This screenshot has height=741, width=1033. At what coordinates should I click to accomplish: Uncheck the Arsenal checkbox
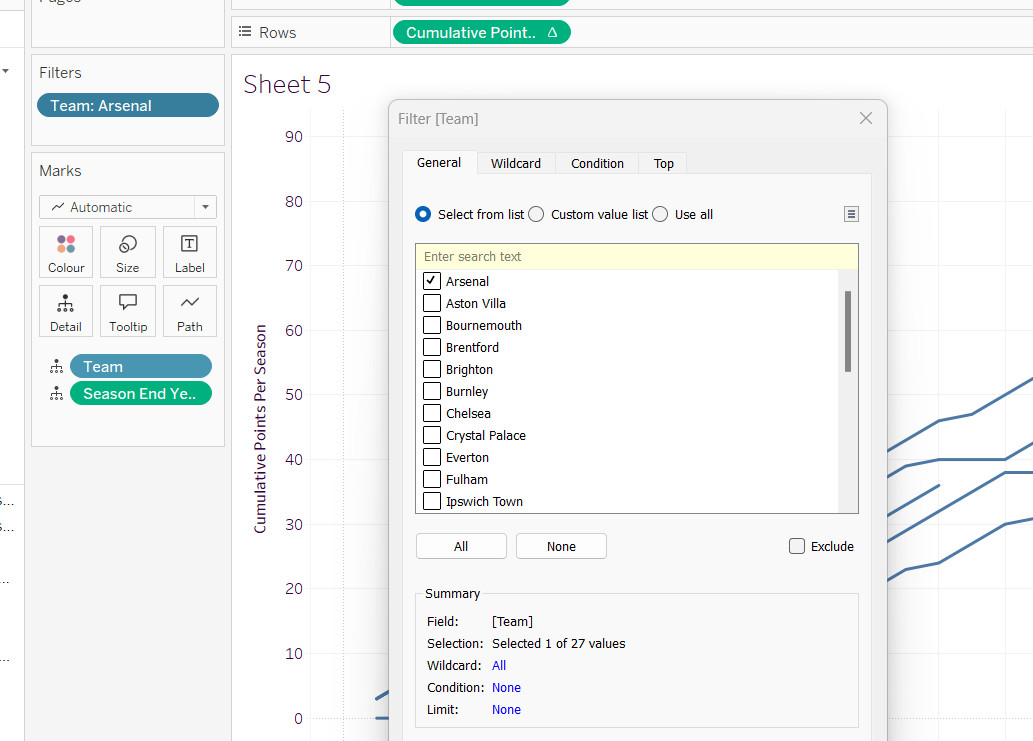[x=432, y=281]
